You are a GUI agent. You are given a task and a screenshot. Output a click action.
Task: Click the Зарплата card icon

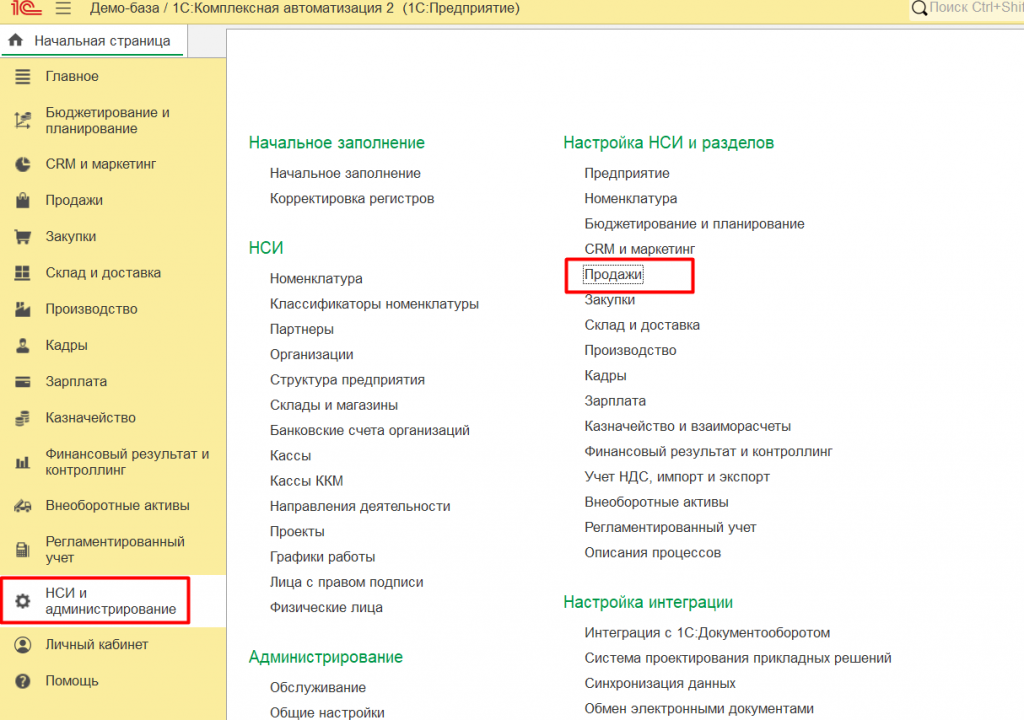click(x=23, y=382)
